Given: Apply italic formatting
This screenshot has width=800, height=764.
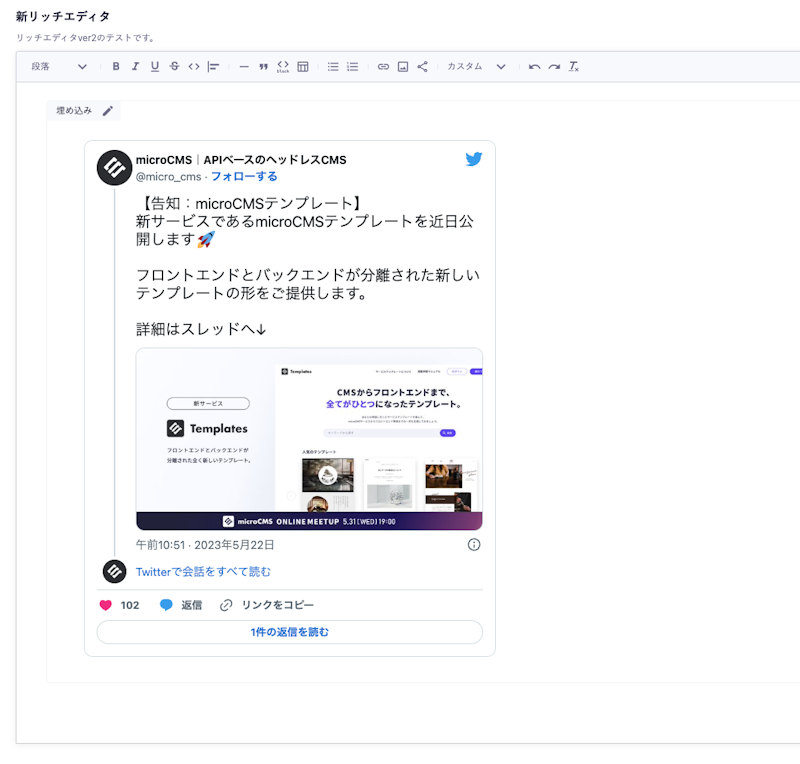Looking at the screenshot, I should (136, 67).
